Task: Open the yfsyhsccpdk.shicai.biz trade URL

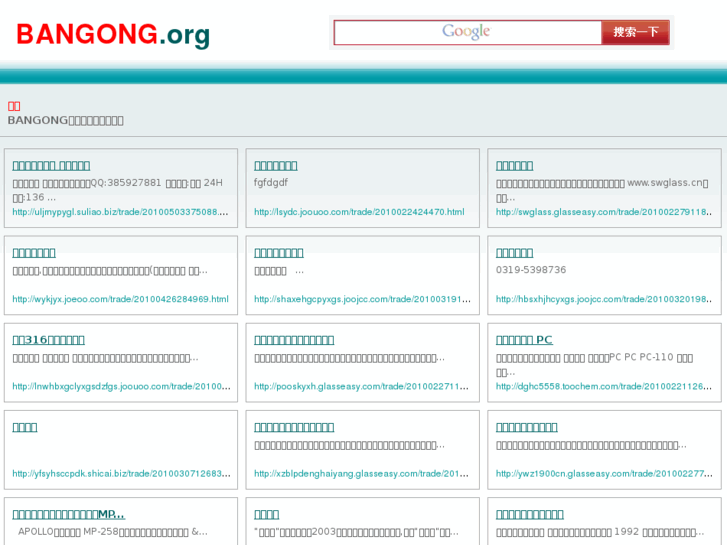Action: 121,474
